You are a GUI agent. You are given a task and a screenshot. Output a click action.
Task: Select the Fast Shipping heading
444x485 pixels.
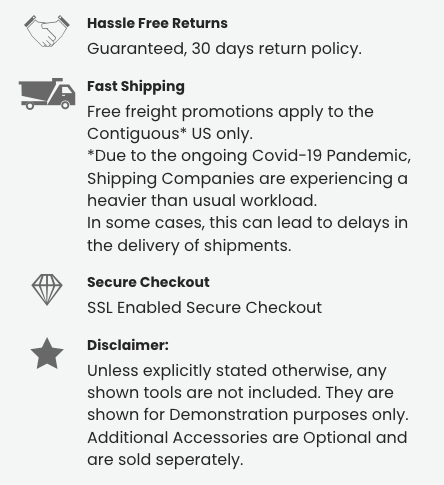(x=136, y=87)
